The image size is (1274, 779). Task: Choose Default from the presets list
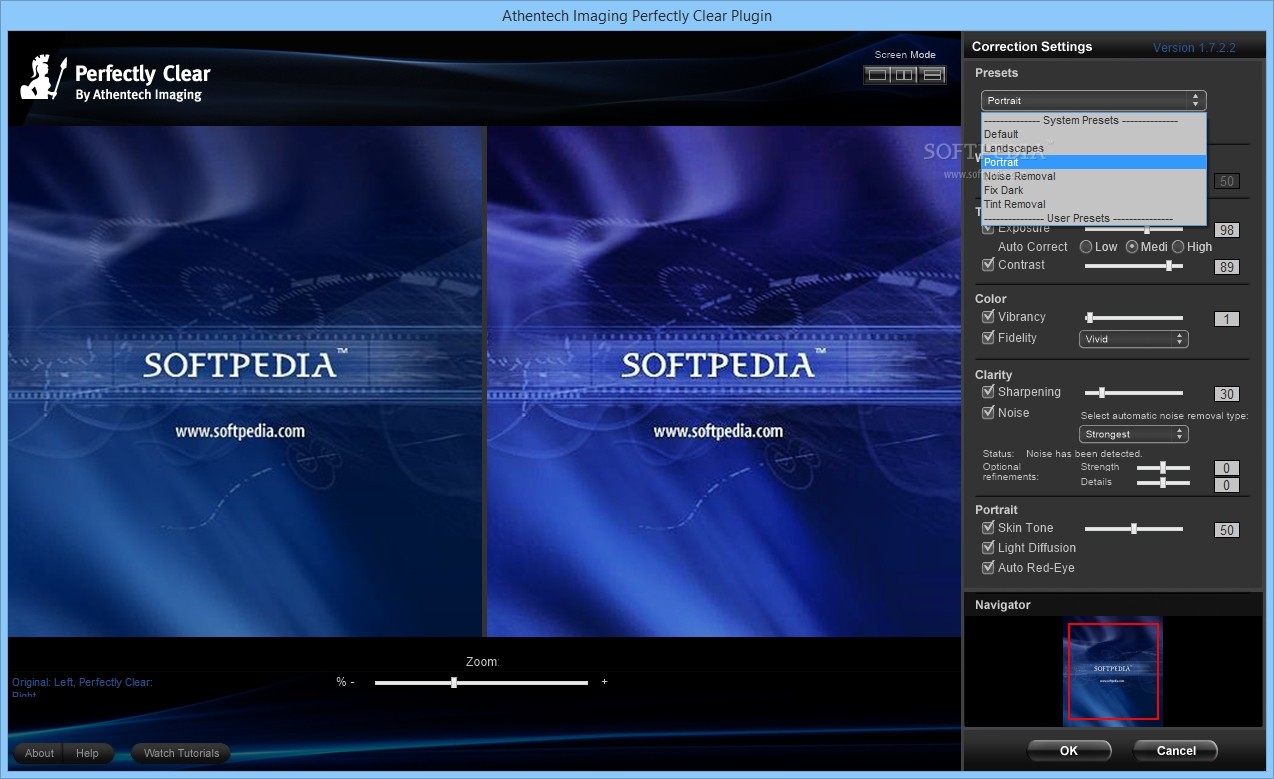[x=1094, y=134]
